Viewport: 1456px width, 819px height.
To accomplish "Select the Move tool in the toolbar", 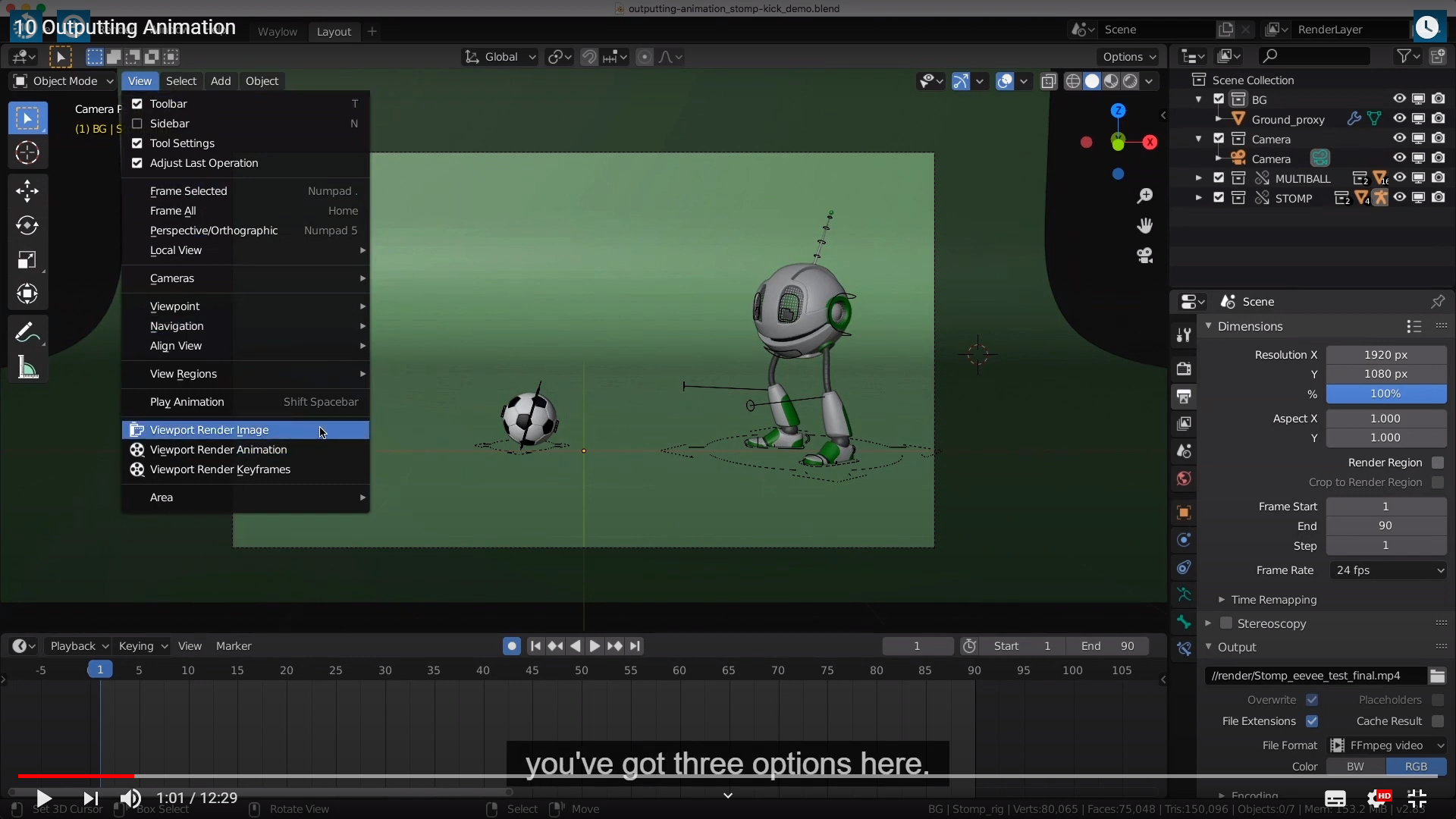I will click(27, 190).
